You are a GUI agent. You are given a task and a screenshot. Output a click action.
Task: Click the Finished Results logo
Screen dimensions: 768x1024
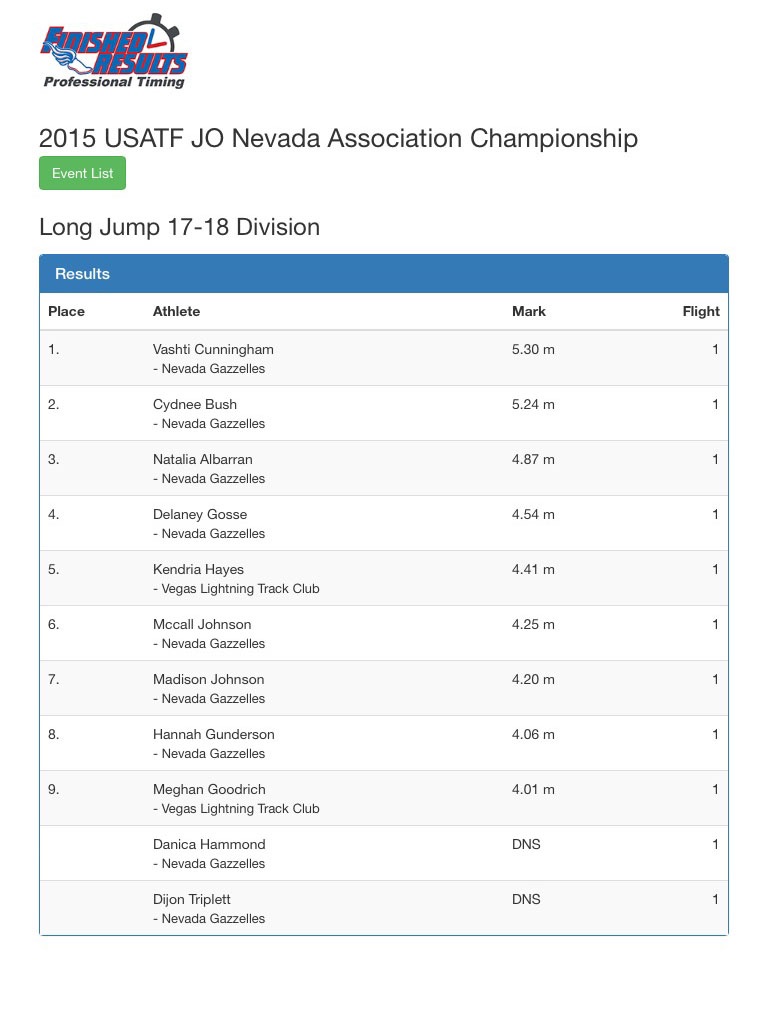tap(114, 52)
